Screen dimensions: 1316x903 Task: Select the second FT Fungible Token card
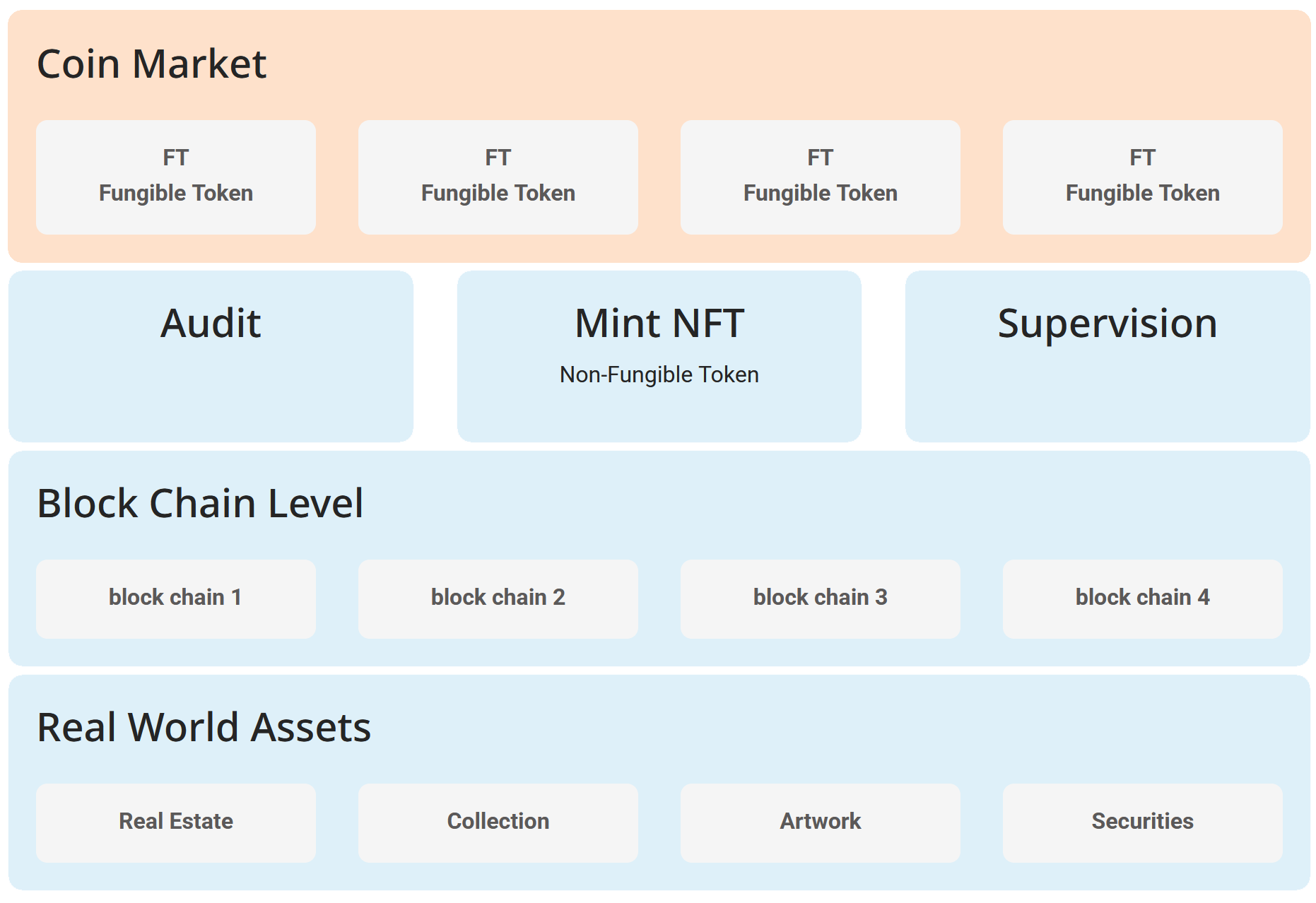pos(498,177)
